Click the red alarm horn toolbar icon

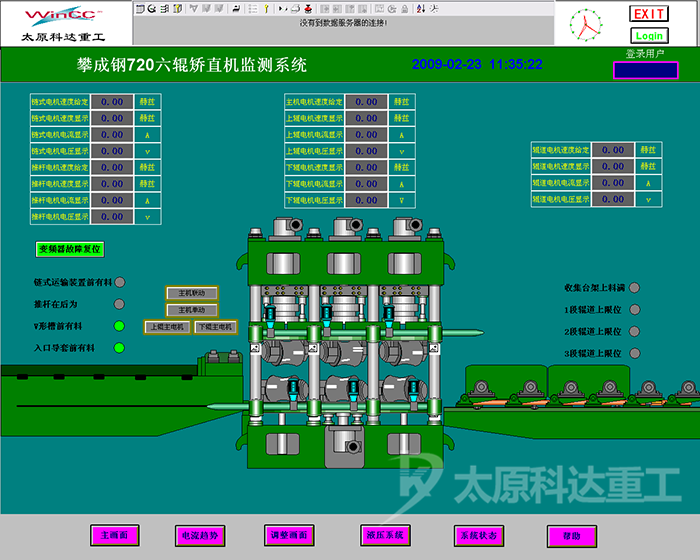pos(309,8)
